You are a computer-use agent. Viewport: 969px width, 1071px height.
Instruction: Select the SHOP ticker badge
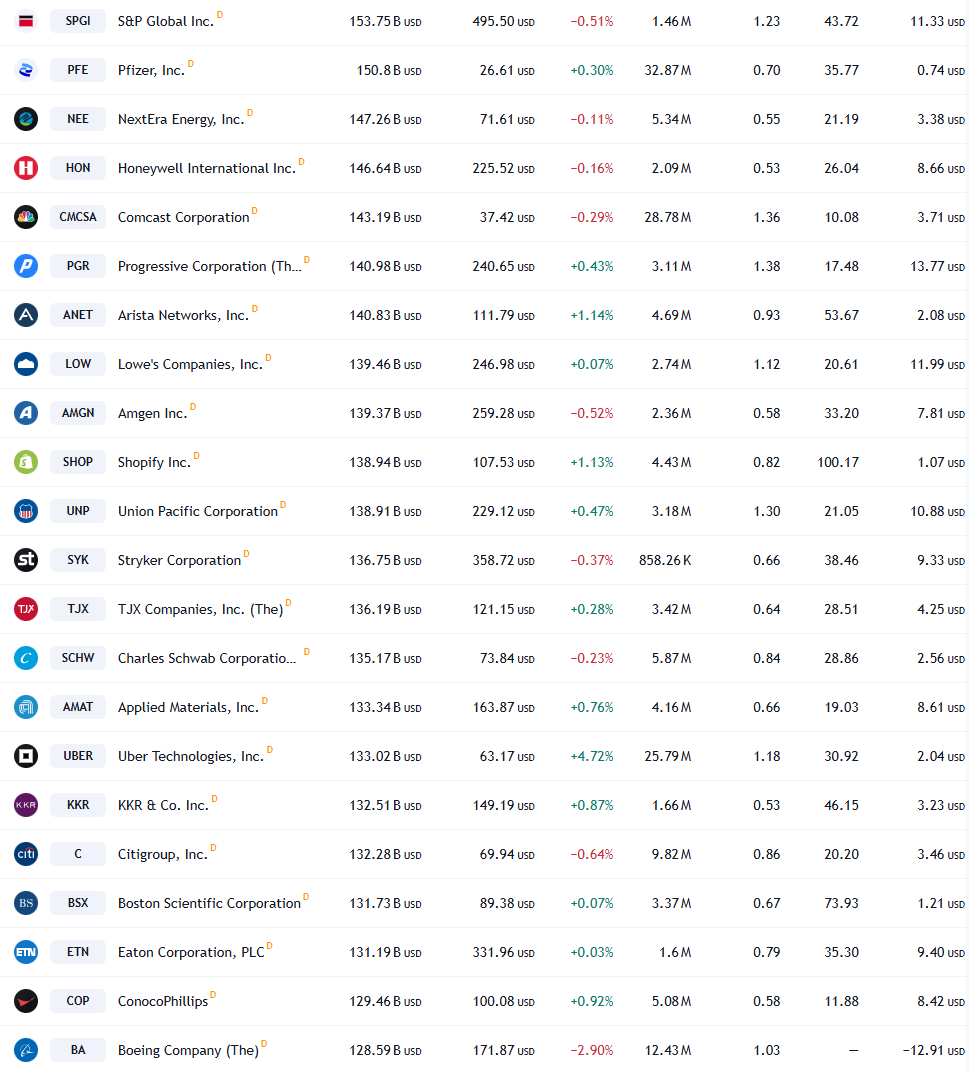pos(78,462)
